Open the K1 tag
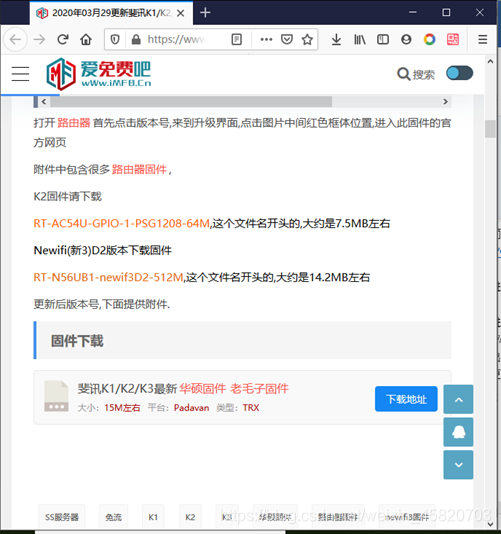Screen dimensions: 501x534 coord(153,517)
